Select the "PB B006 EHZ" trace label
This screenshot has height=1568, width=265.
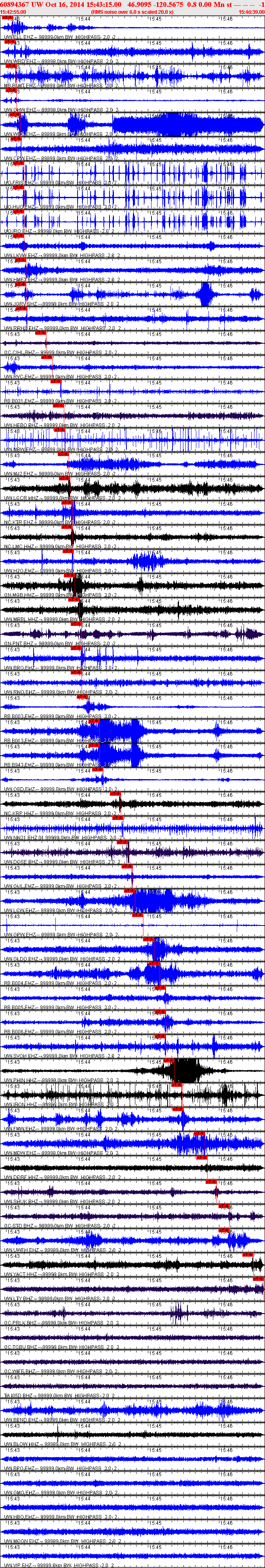tap(61, 1032)
